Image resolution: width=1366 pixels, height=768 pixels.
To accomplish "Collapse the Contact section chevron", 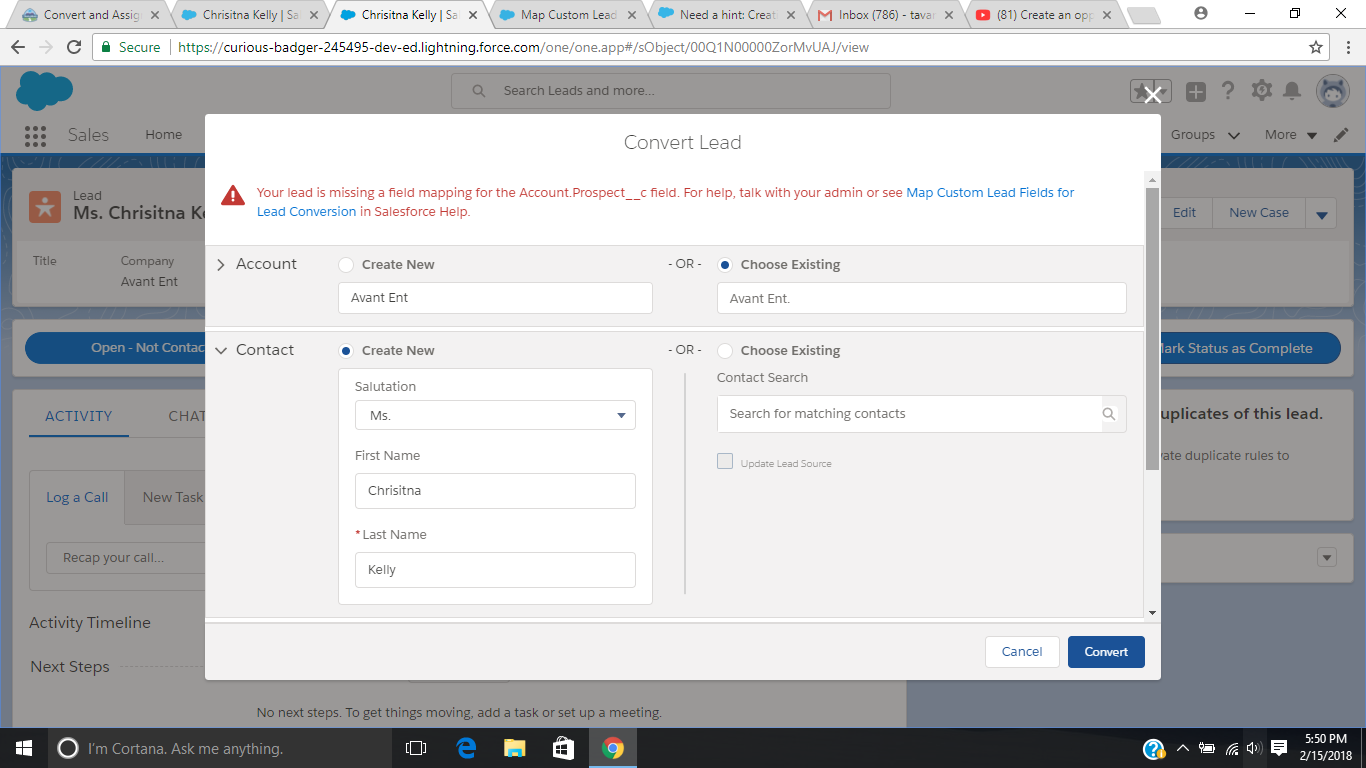I will pyautogui.click(x=221, y=351).
